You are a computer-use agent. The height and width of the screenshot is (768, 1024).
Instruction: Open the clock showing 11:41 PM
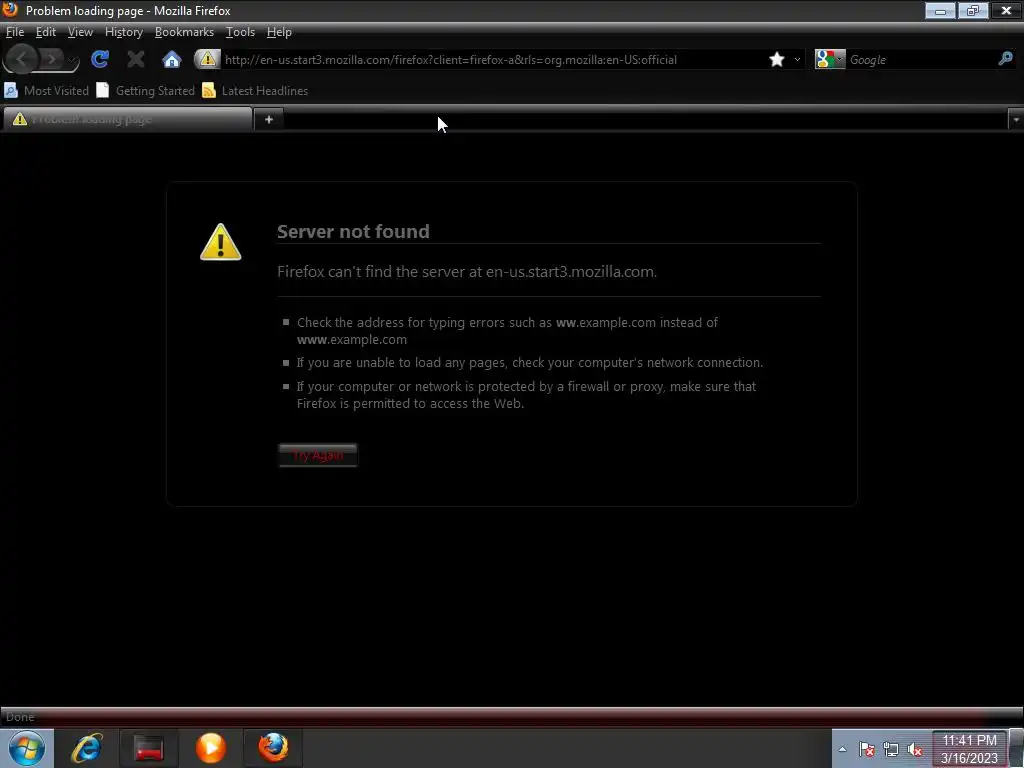pyautogui.click(x=969, y=748)
